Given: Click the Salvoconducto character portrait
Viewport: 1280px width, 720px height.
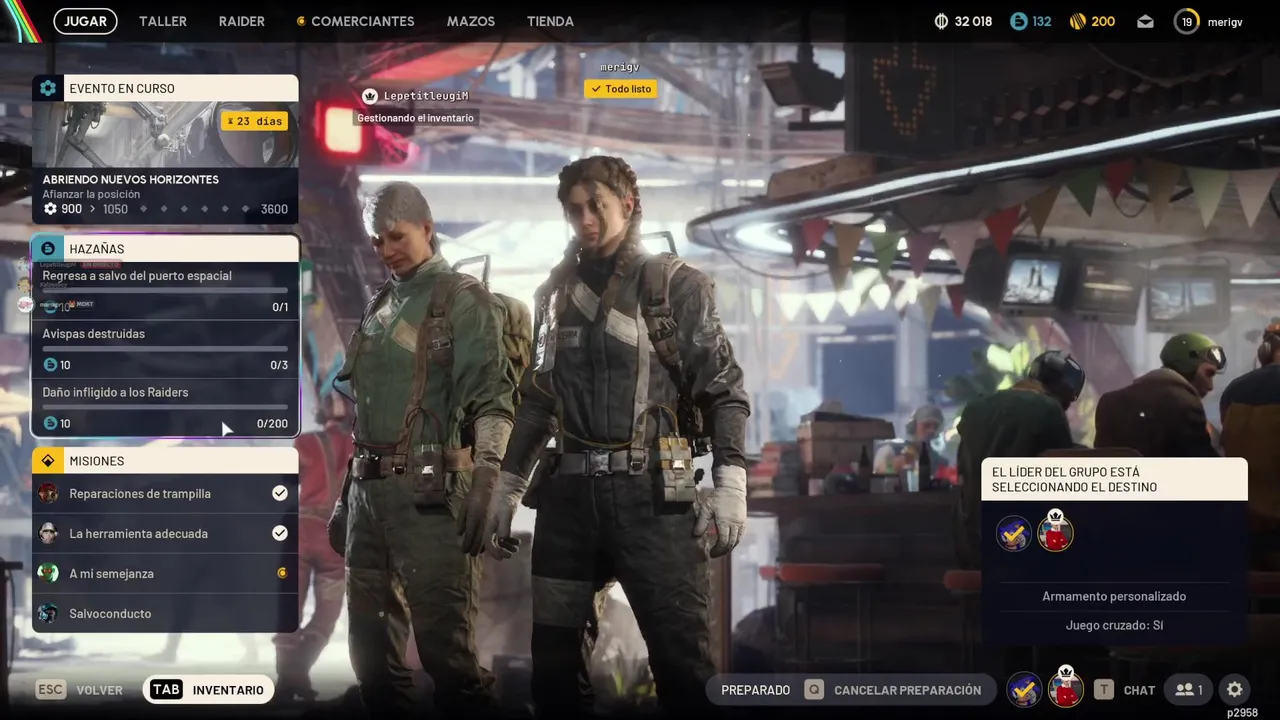Looking at the screenshot, I should (48, 614).
